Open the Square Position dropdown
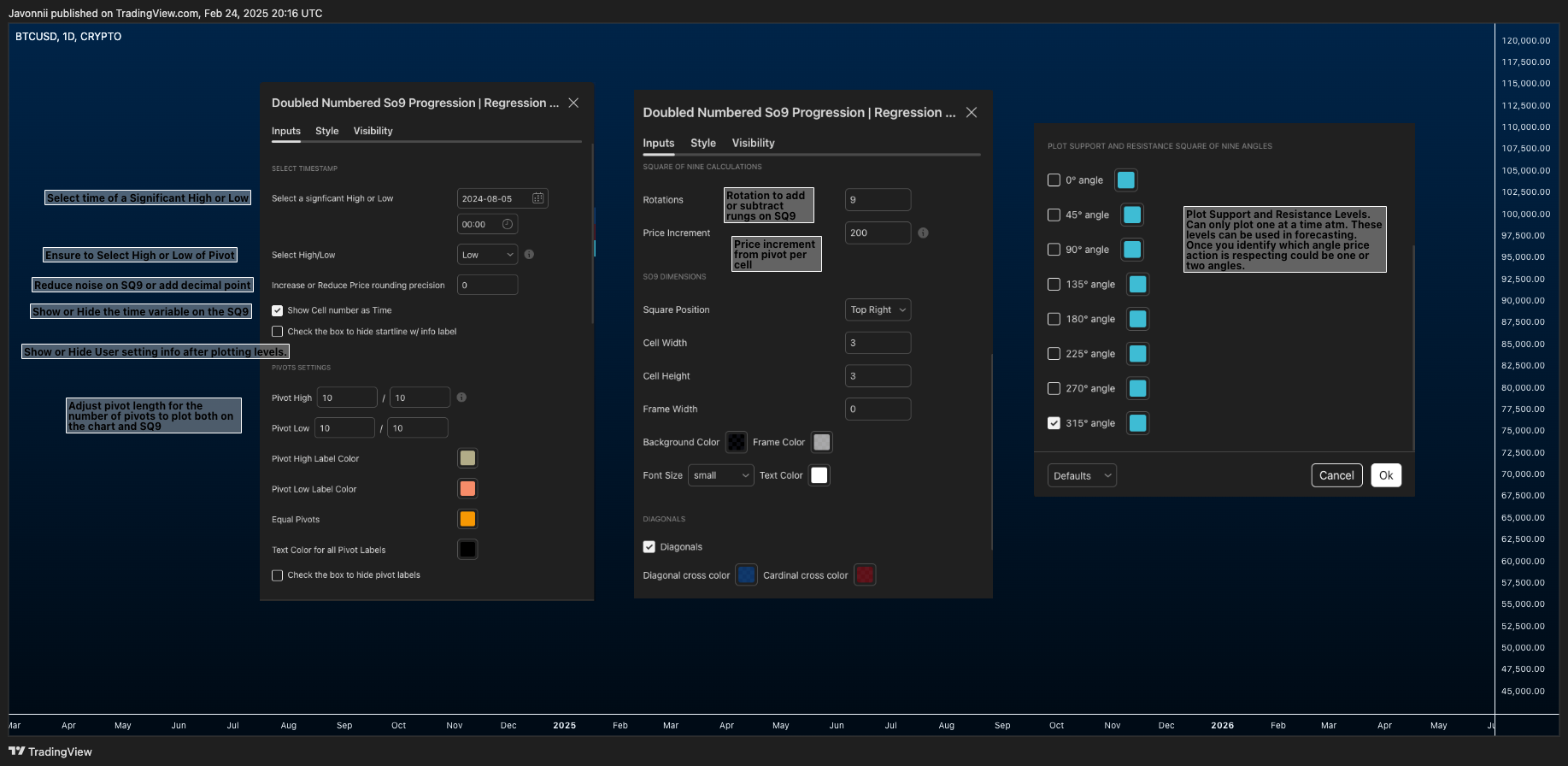The image size is (1568, 766). (x=878, y=309)
